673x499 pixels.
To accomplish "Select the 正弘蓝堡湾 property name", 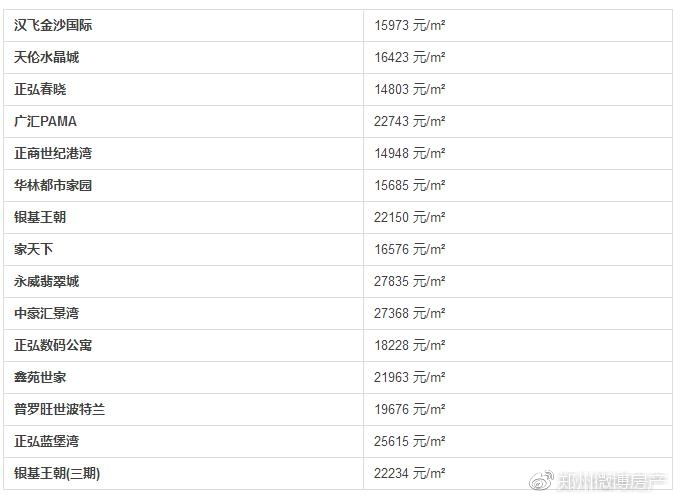I will (x=47, y=441).
